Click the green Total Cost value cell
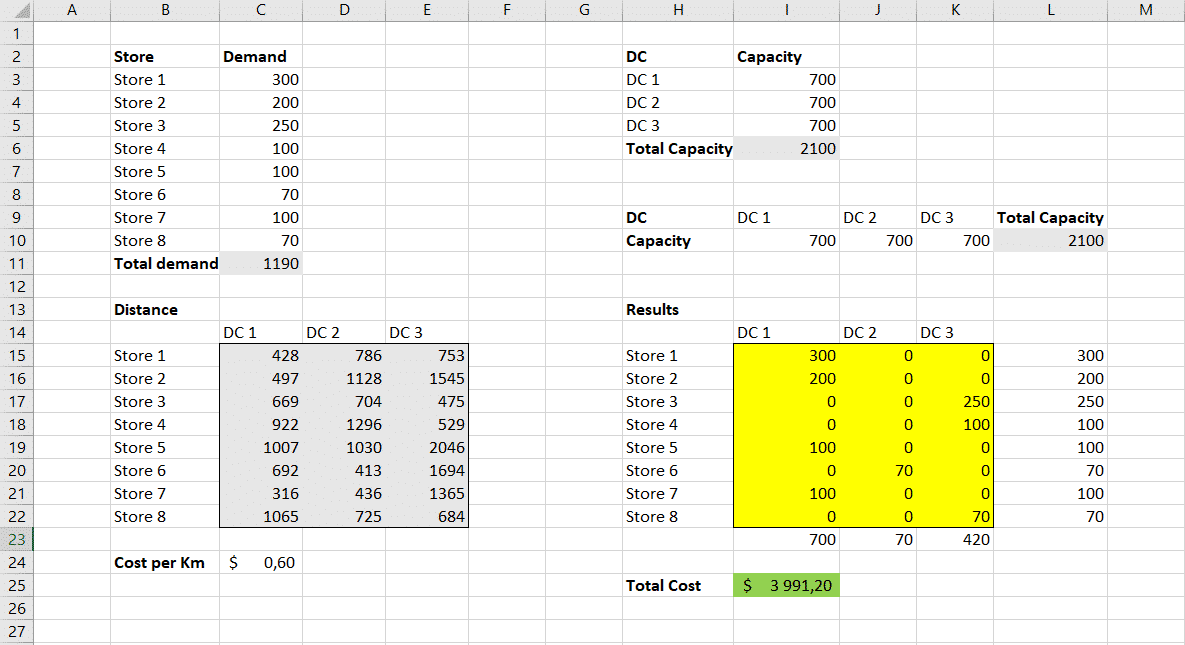Viewport: 1185px width, 645px height. tap(786, 586)
